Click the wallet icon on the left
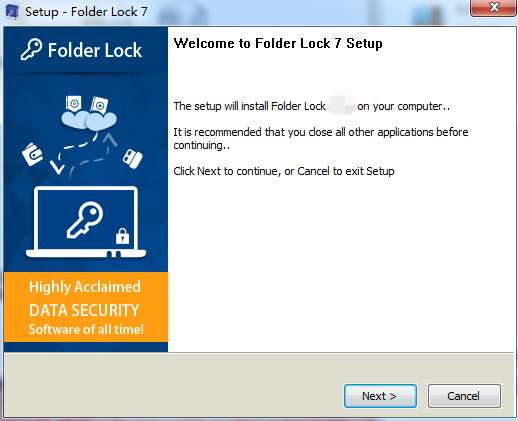 (x=32, y=154)
